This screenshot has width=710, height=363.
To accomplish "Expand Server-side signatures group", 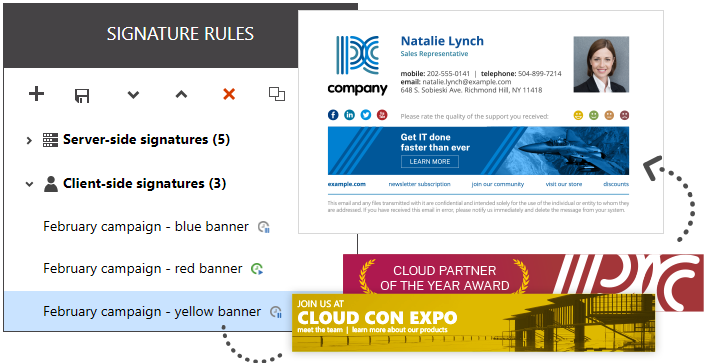I will pos(29,140).
